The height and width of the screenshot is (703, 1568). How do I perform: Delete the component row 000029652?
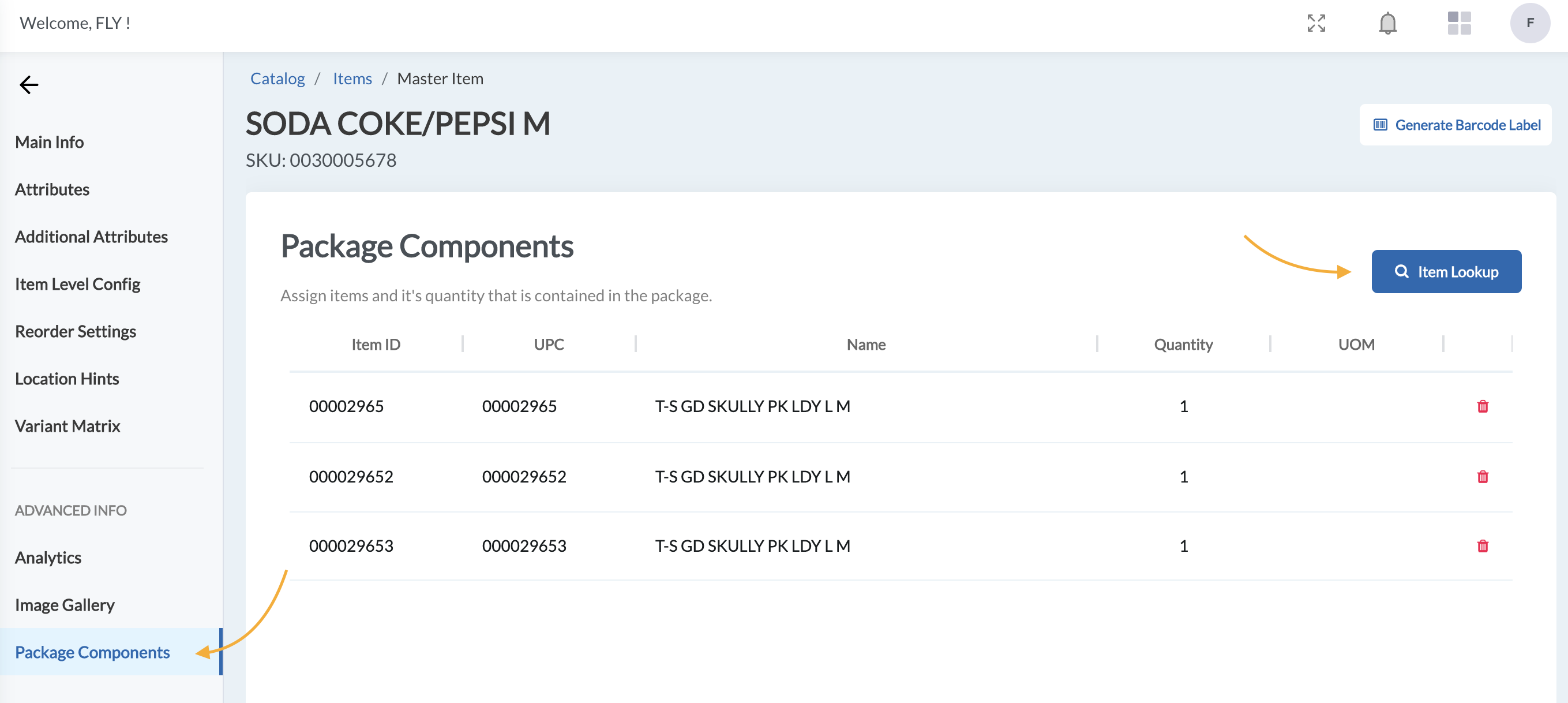[x=1482, y=476]
